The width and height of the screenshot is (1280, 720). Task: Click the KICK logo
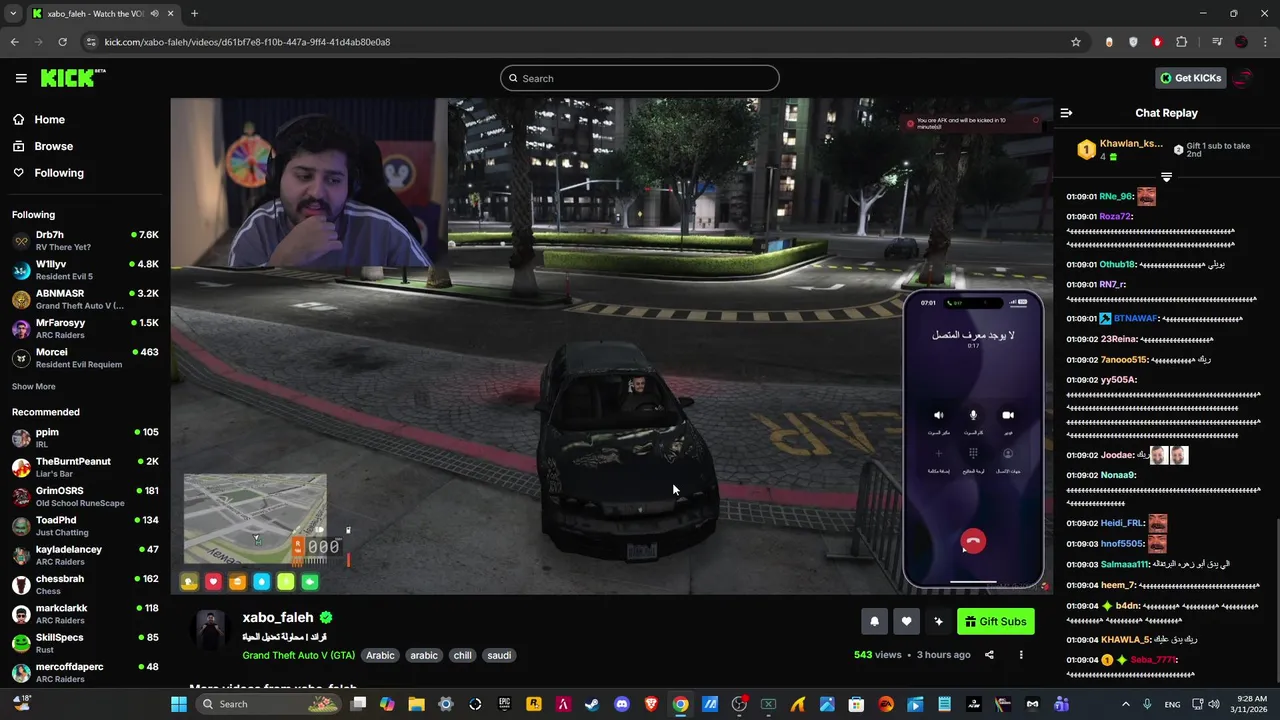click(x=72, y=78)
